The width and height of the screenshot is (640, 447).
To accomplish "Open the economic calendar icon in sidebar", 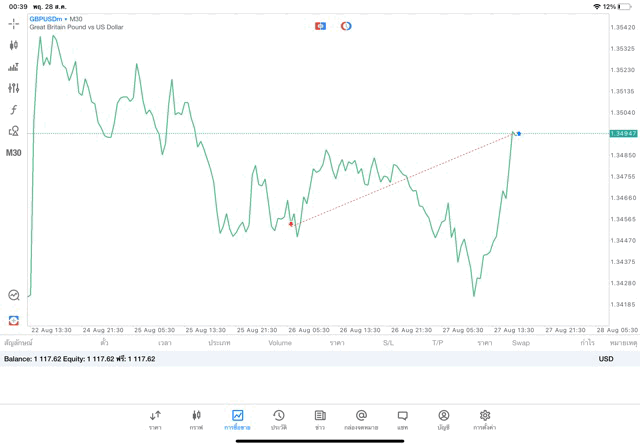I will (14, 295).
